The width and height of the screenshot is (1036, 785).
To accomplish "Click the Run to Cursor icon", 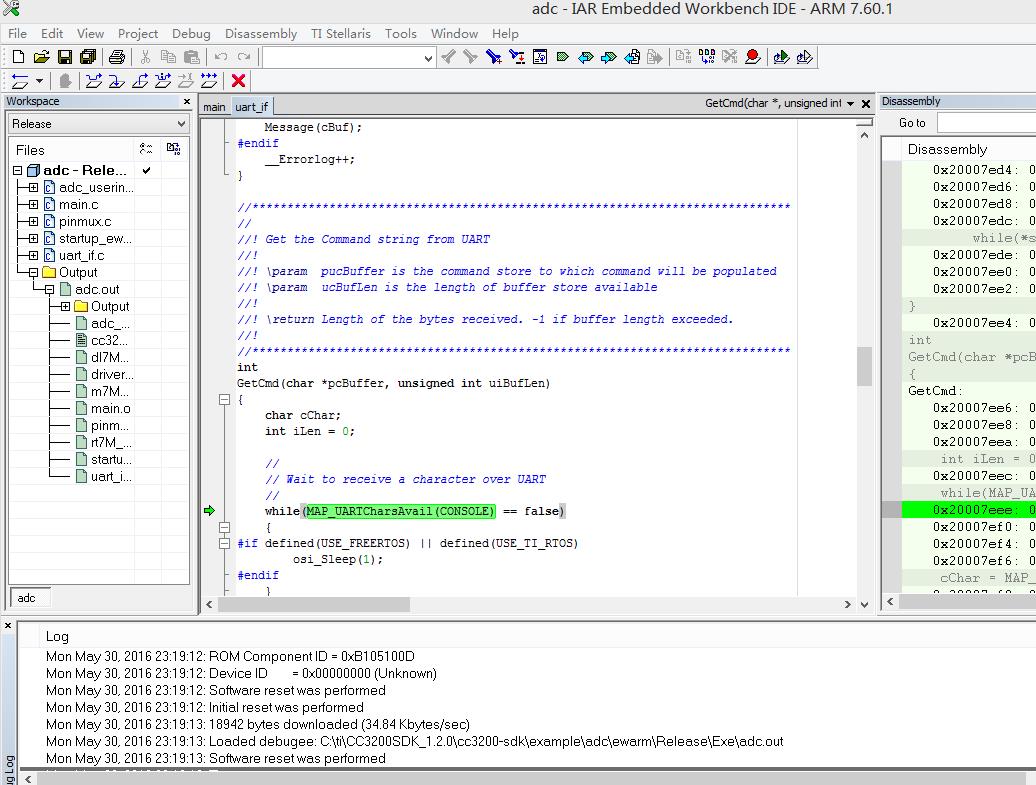I will point(186,81).
